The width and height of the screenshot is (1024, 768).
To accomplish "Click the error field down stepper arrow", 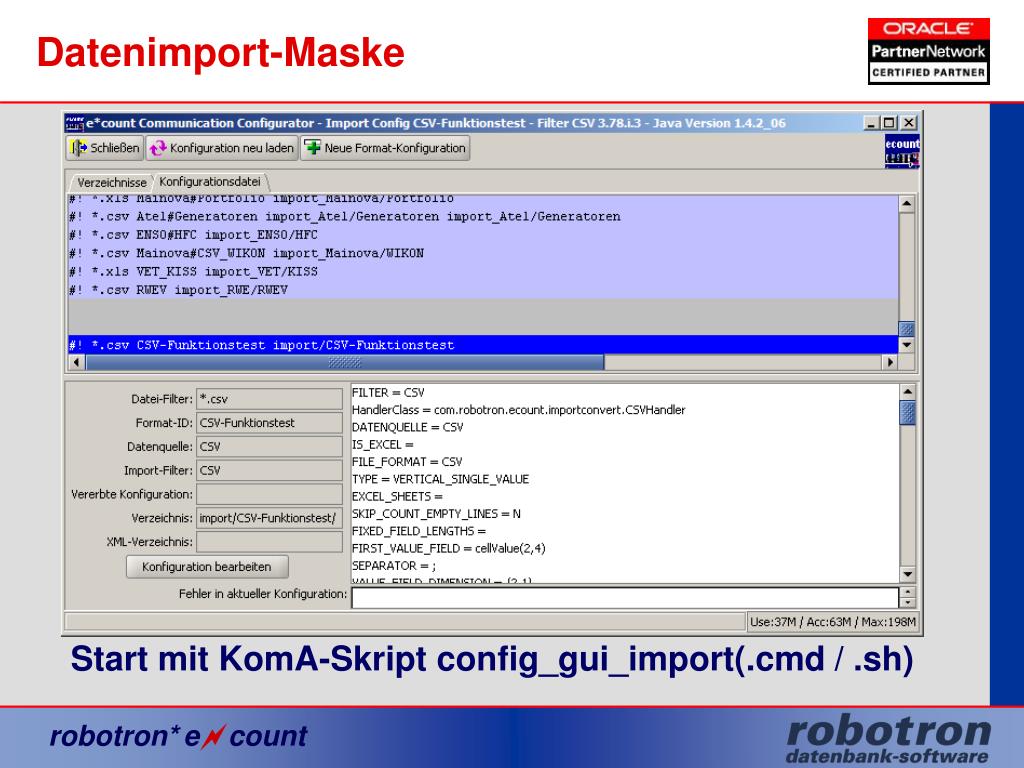I will [x=907, y=603].
